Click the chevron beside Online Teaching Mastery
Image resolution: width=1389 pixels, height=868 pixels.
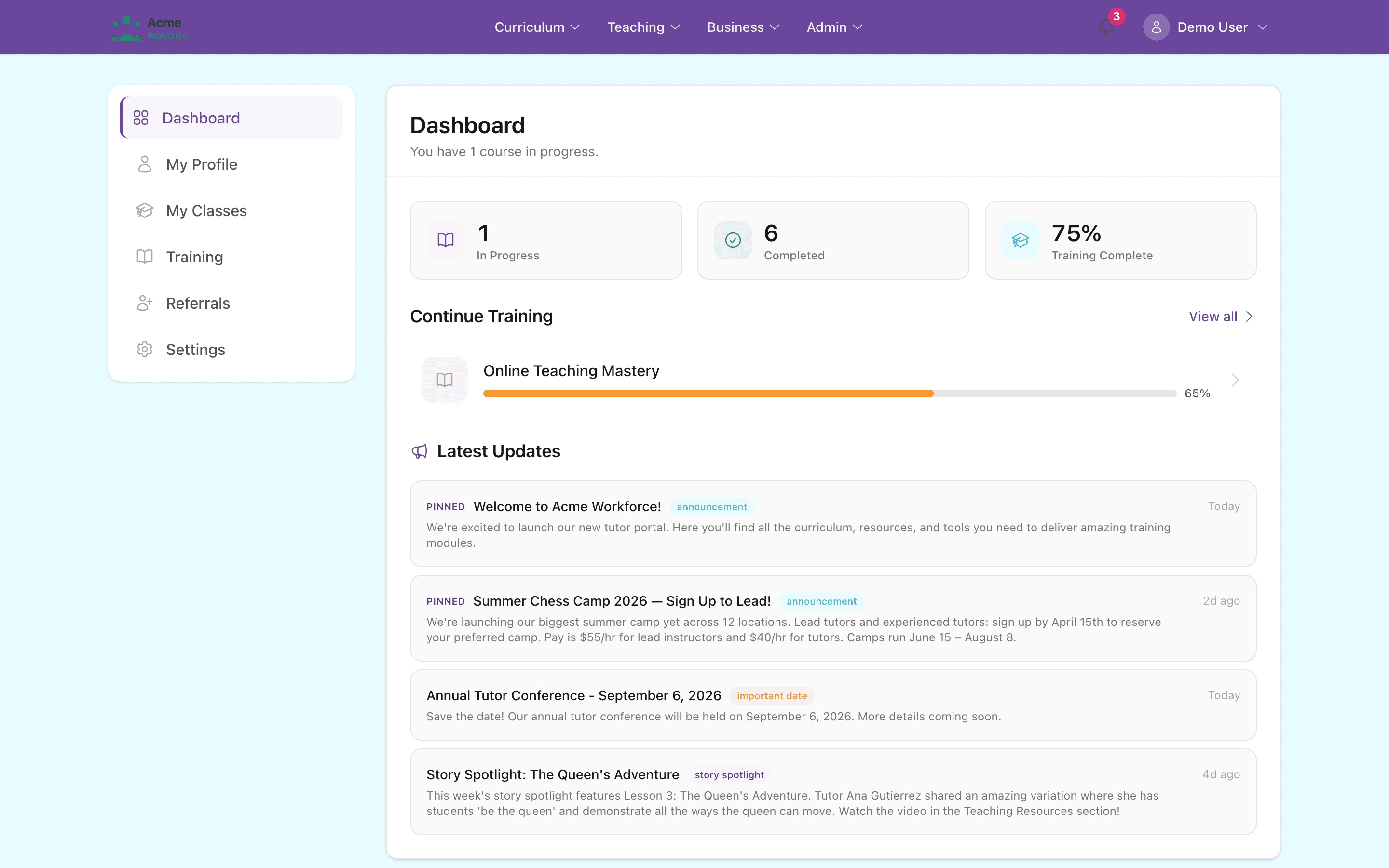(1235, 380)
